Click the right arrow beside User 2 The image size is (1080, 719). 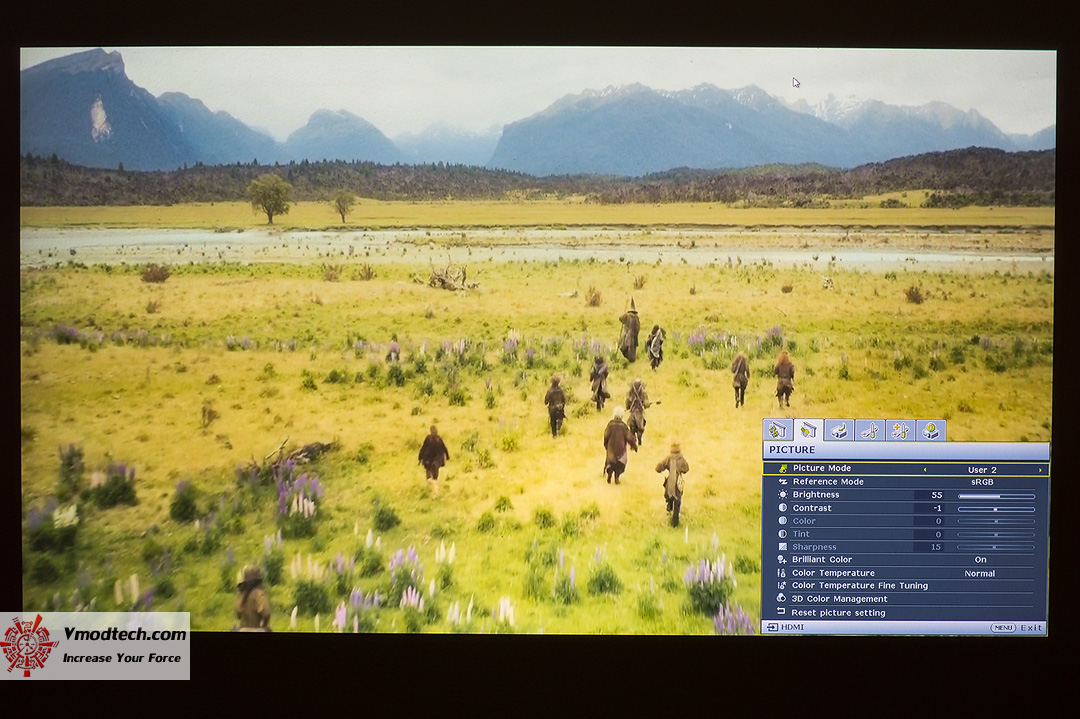pos(1039,470)
